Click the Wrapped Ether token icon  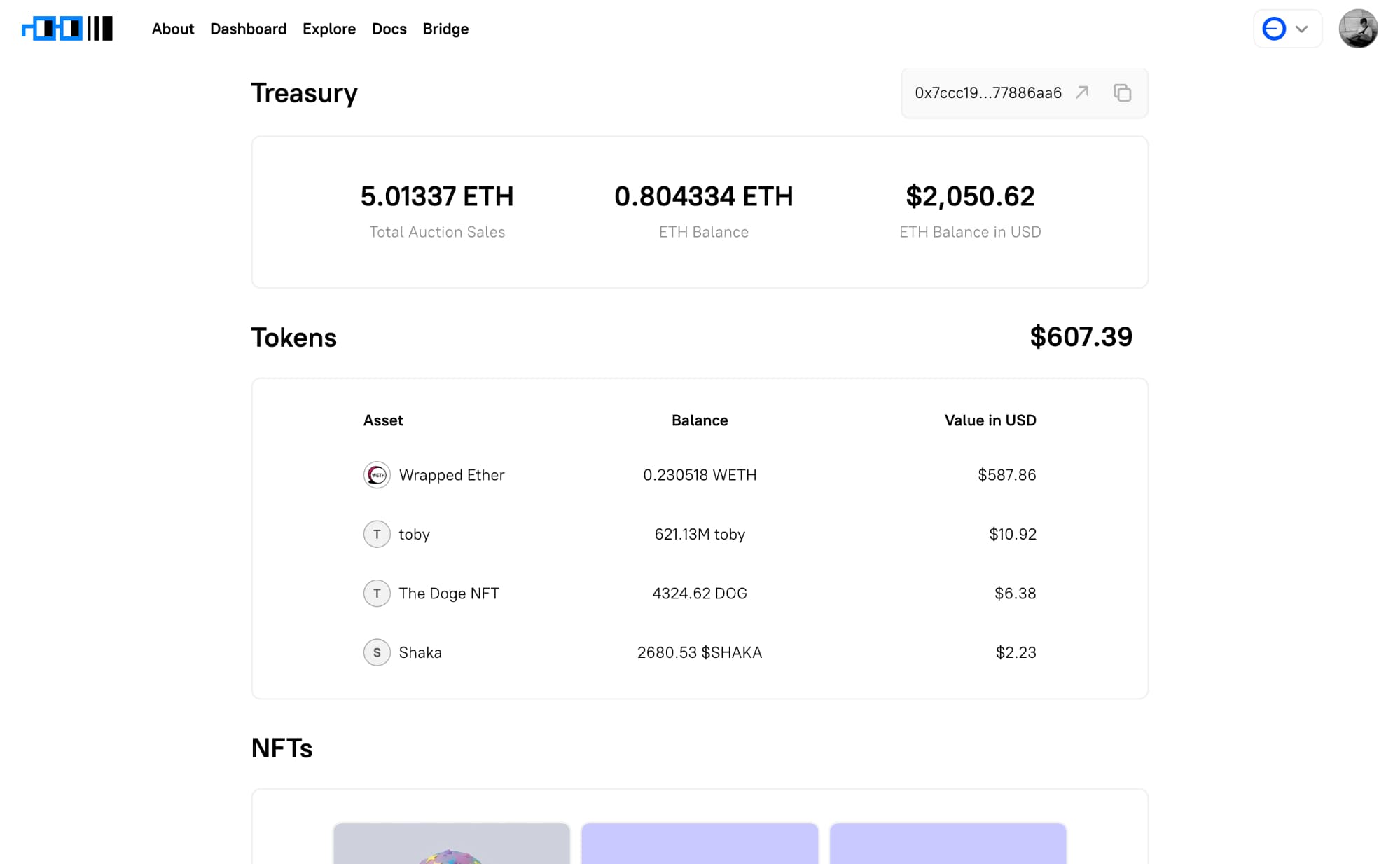[x=377, y=475]
